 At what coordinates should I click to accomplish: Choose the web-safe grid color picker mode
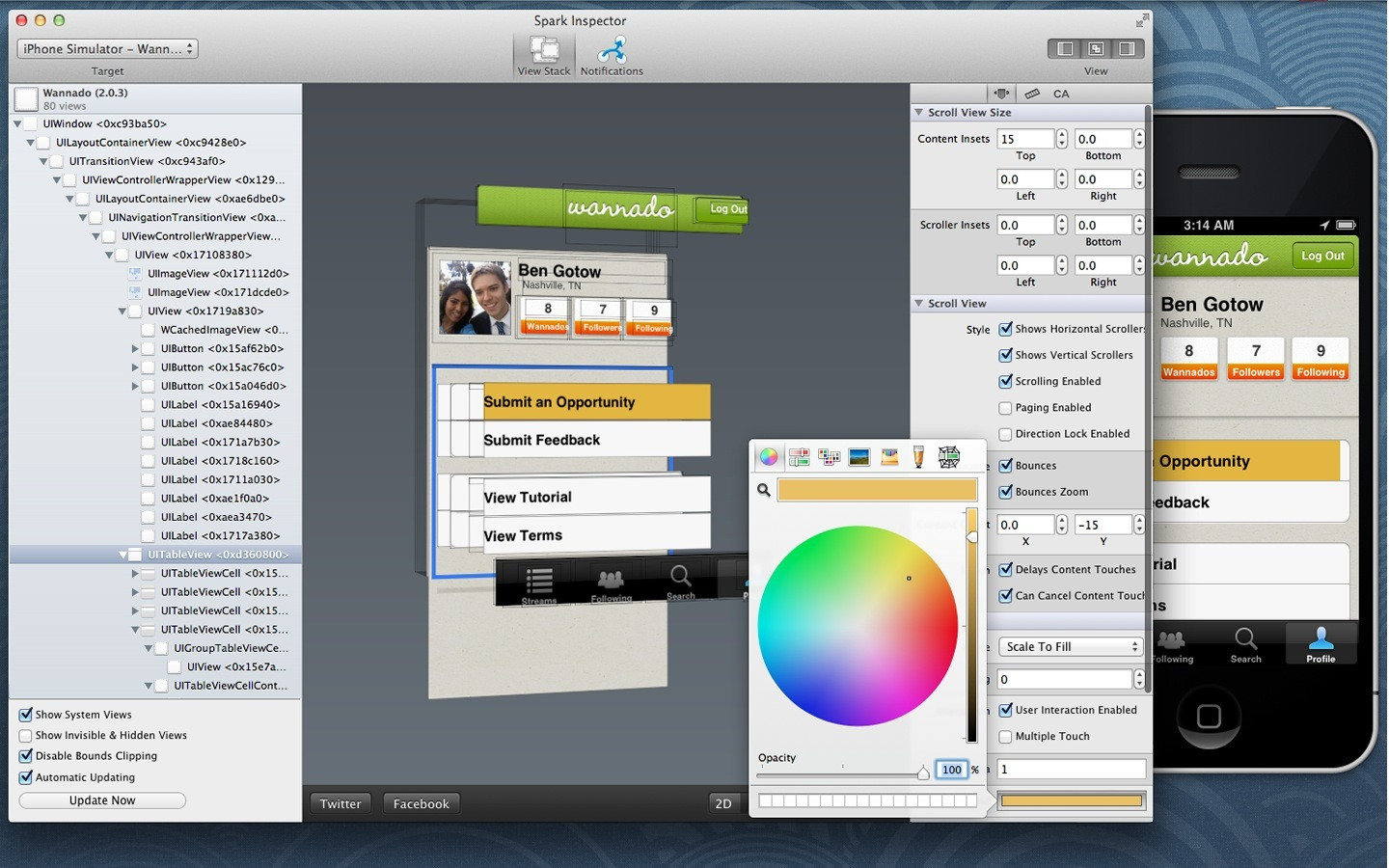(949, 457)
